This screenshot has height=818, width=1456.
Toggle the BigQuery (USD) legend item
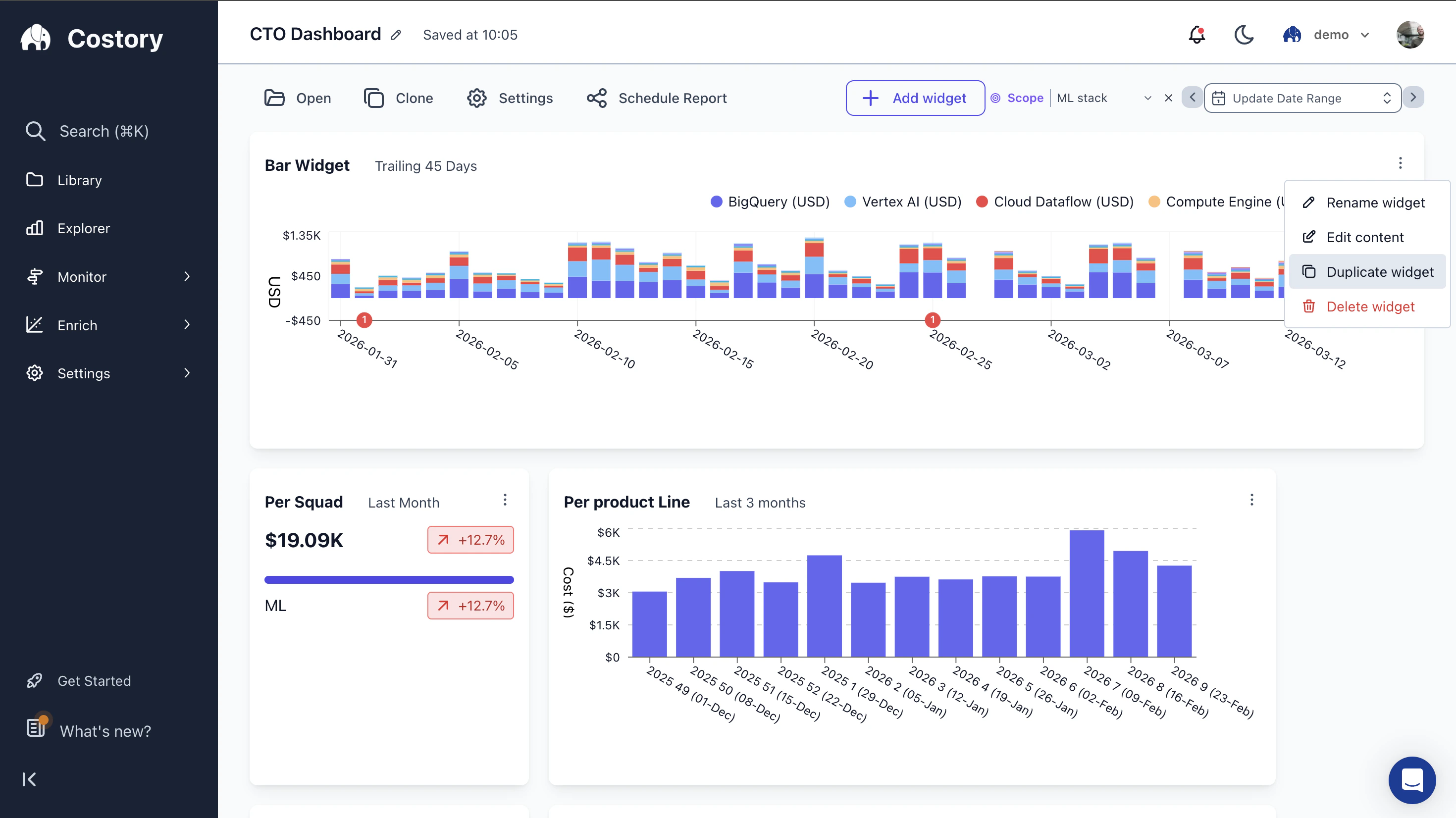click(771, 201)
